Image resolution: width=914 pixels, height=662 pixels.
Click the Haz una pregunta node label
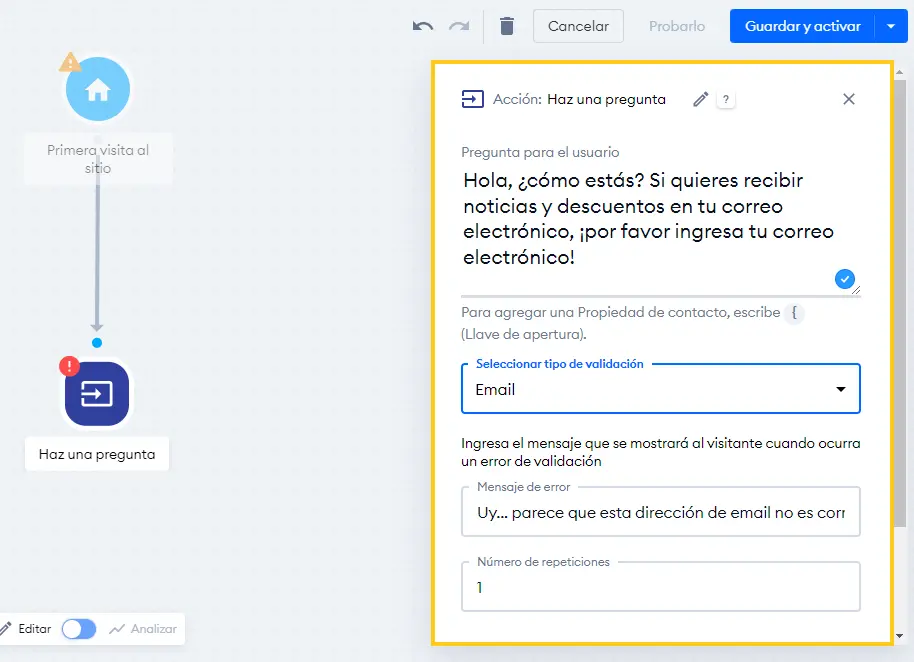pos(97,454)
